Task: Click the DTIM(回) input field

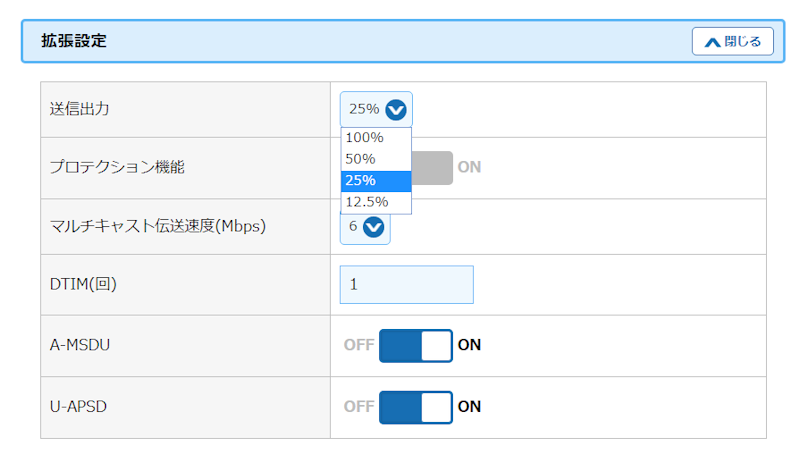Action: (x=406, y=285)
